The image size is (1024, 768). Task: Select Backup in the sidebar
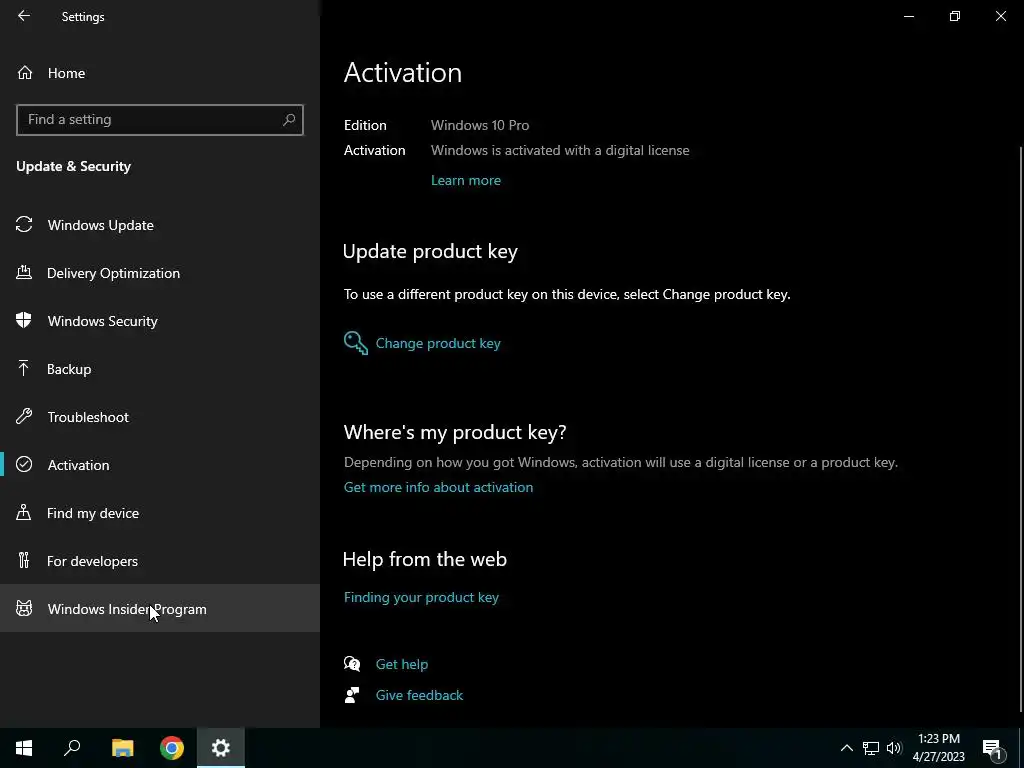pos(160,369)
